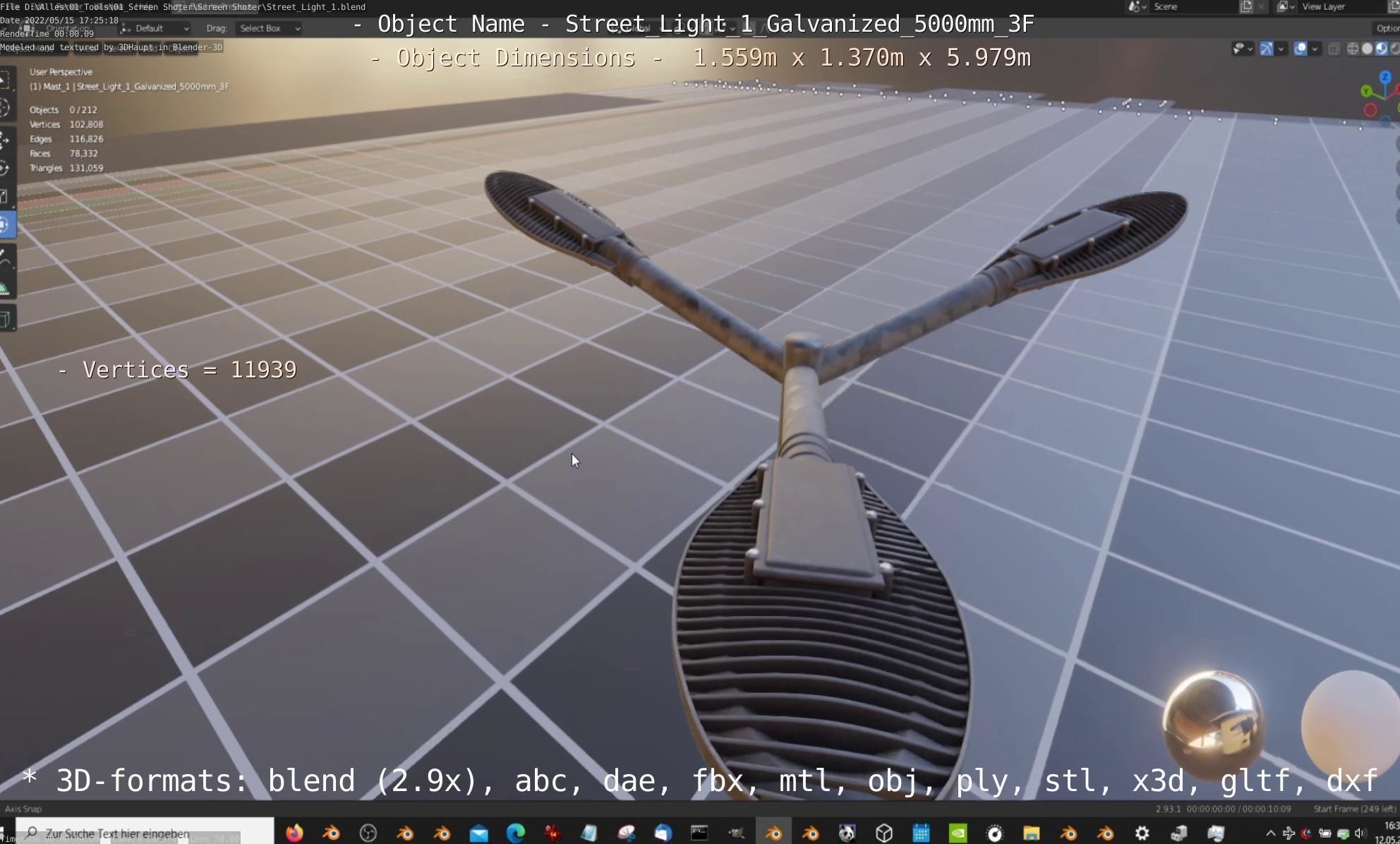Open OBS Studio from taskbar
This screenshot has width=1400, height=844.
(x=368, y=833)
